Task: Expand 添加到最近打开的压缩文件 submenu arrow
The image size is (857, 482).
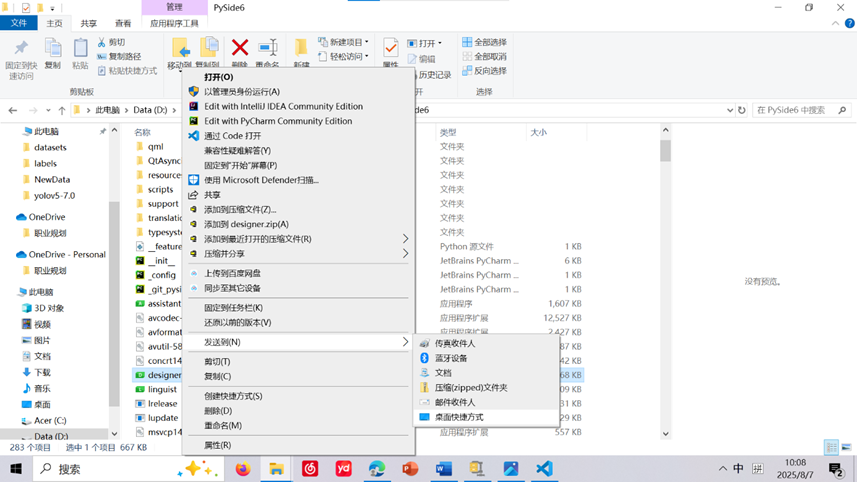Action: coord(405,239)
